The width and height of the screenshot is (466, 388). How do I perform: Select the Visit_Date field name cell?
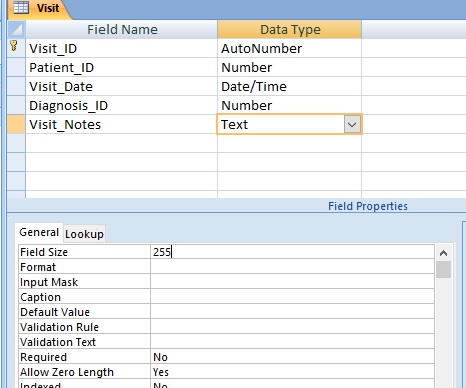(122, 87)
